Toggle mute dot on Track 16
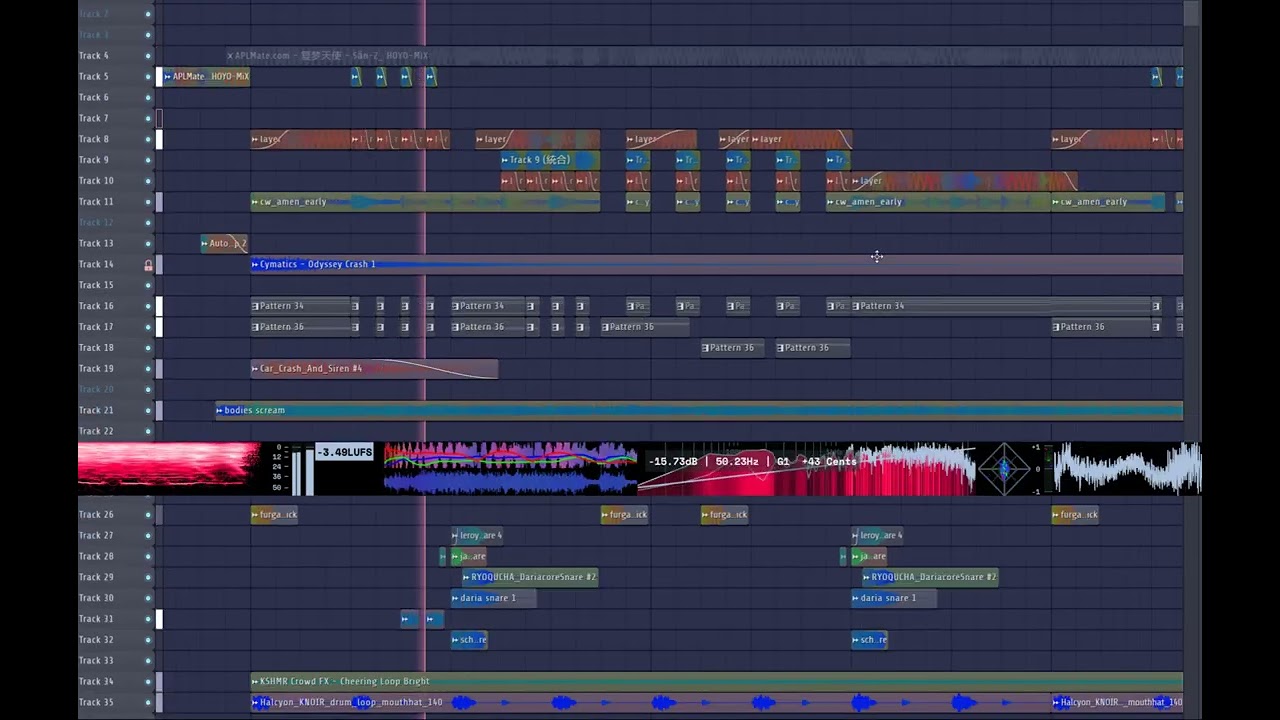Viewport: 1280px width, 720px height. click(148, 306)
